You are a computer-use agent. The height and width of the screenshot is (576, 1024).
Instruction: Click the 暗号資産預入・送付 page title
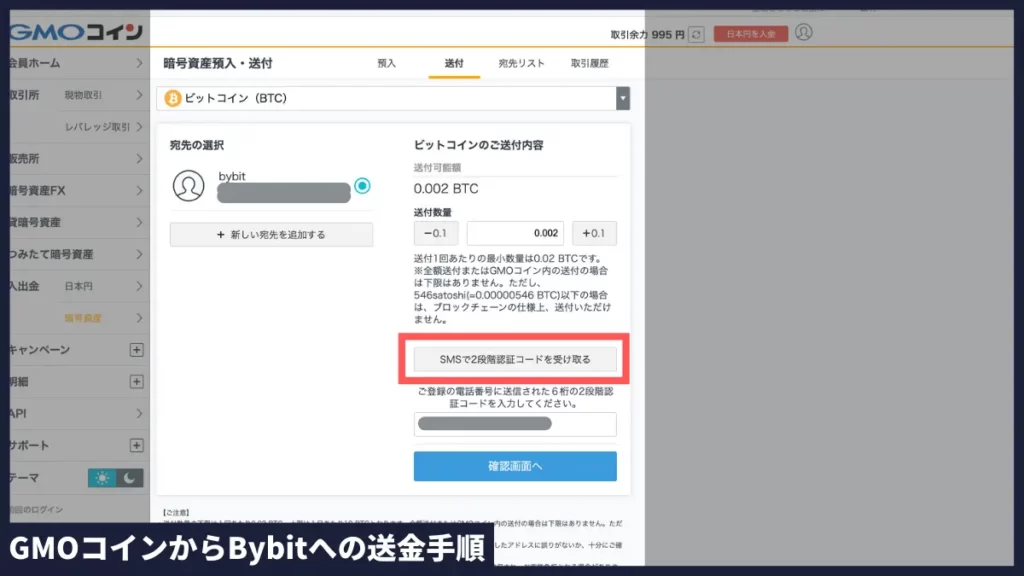pos(217,63)
